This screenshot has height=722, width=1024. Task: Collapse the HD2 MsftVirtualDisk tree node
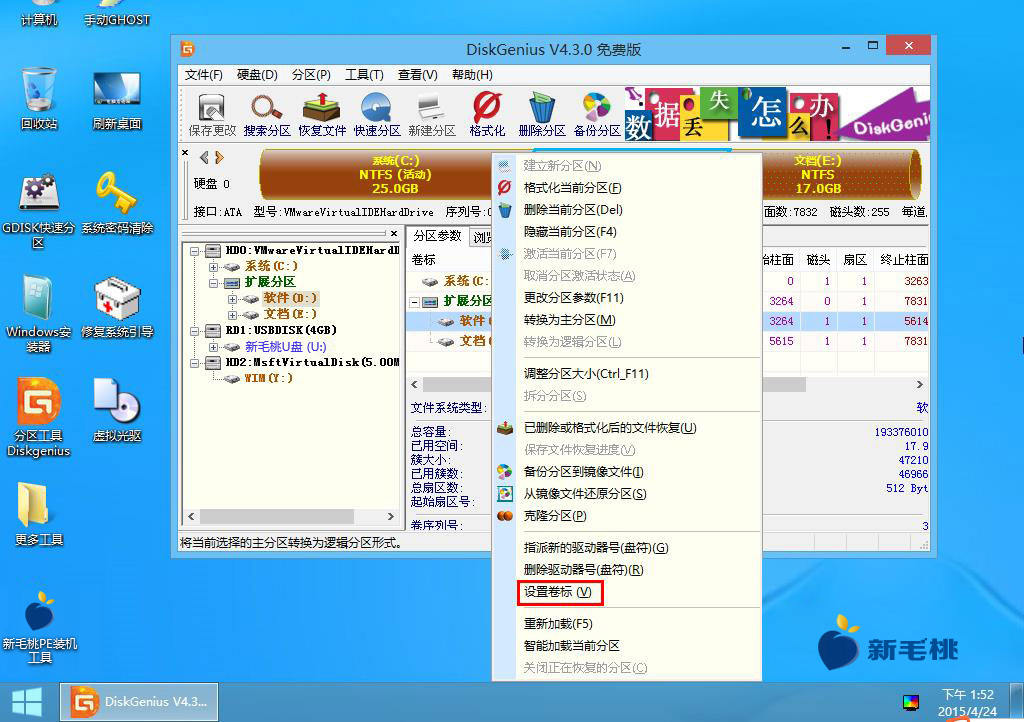194,363
